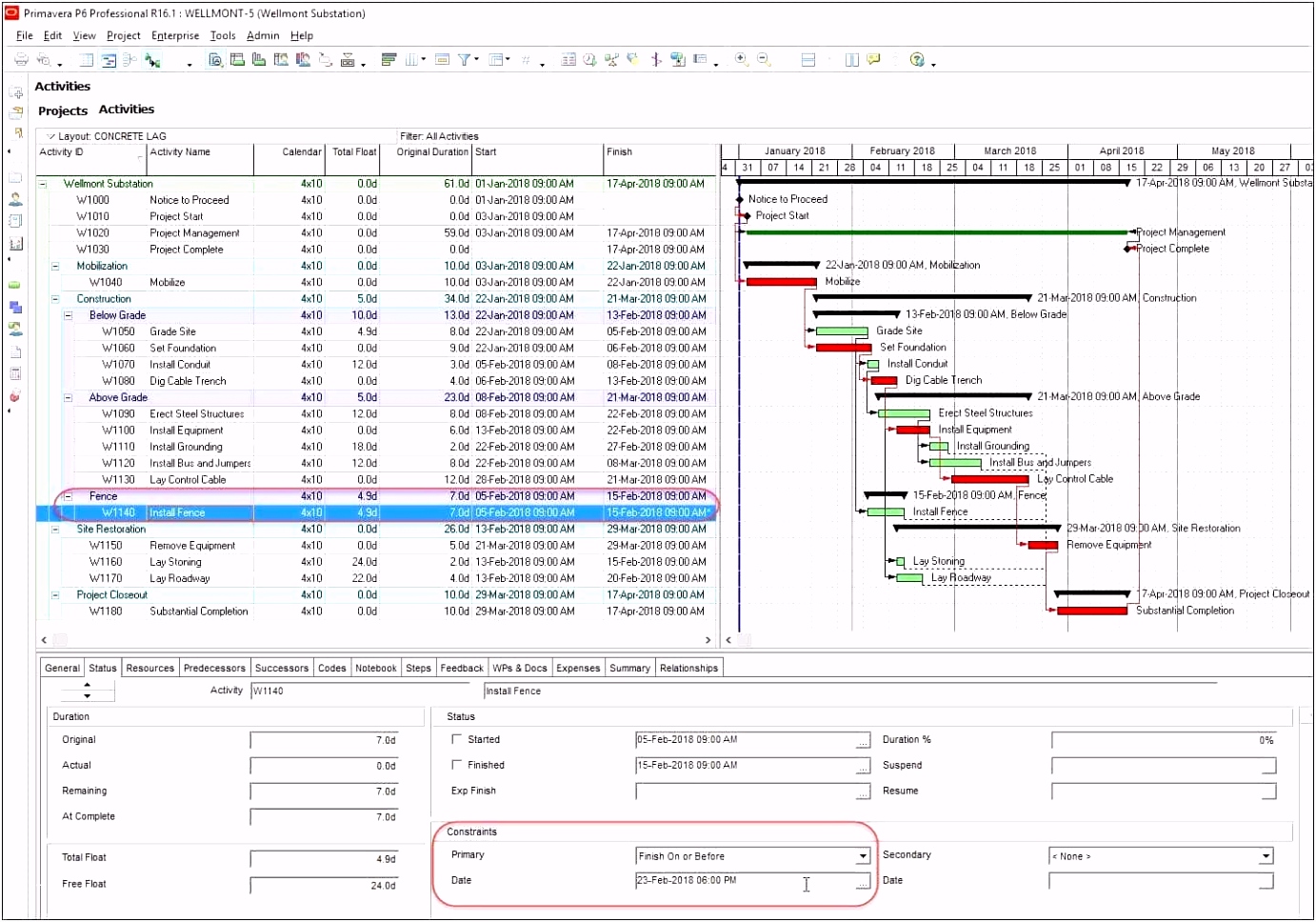Tick the Finished checkbox
This screenshot has height=922, width=1316.
(457, 765)
